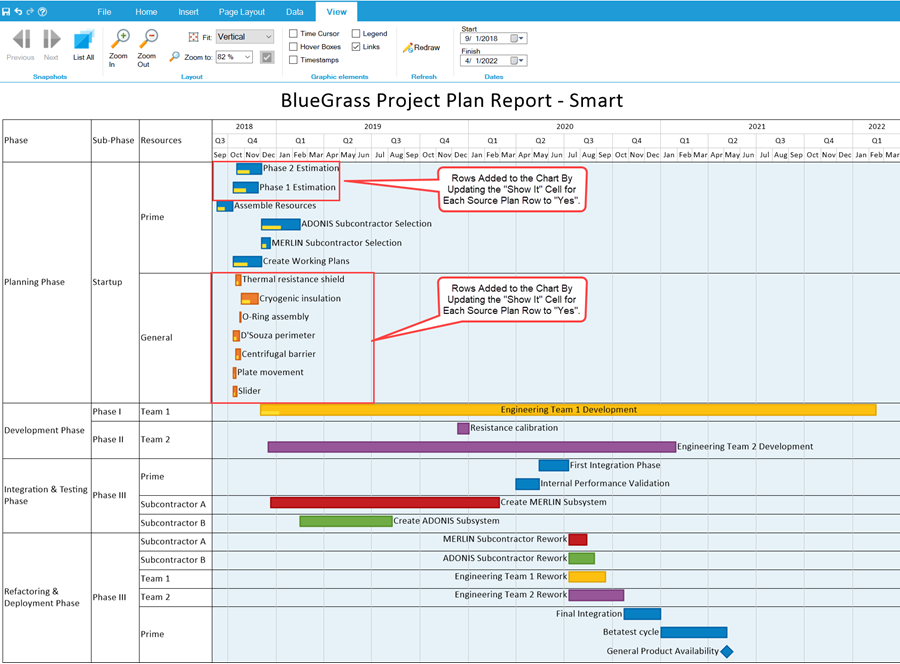Disable the Links checkbox

pyautogui.click(x=355, y=46)
